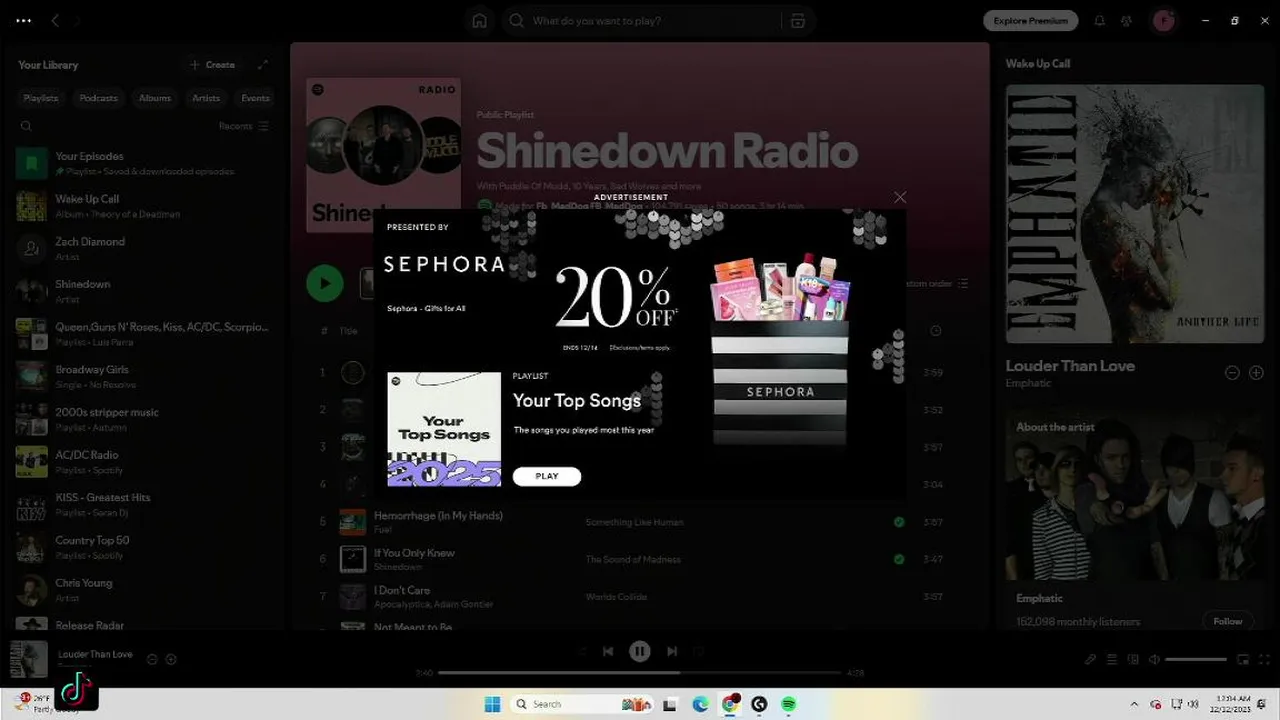Screen dimensions: 1280x720
Task: Open the three-dot app menu
Action: pyautogui.click(x=24, y=21)
